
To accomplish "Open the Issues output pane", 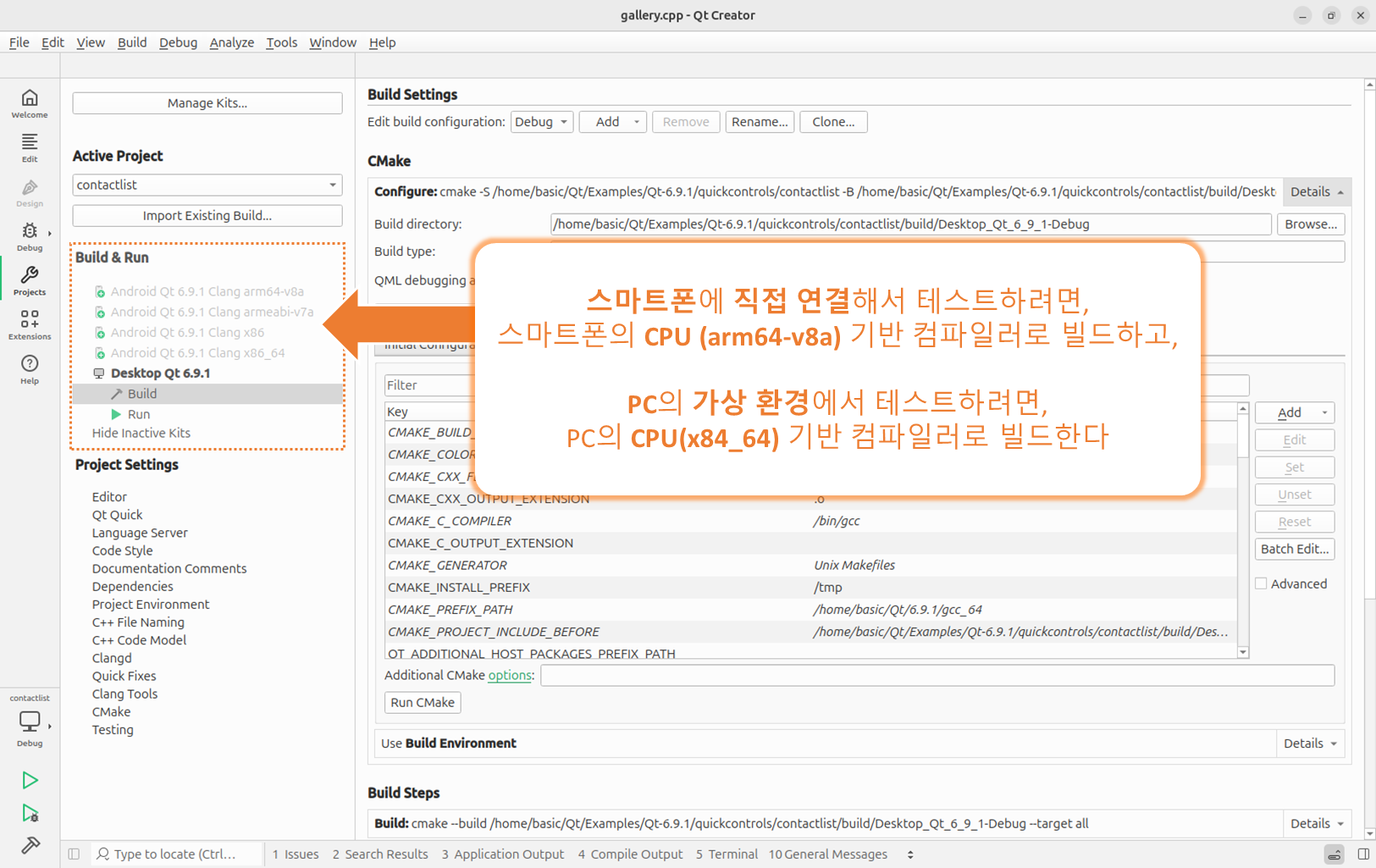I will [296, 854].
